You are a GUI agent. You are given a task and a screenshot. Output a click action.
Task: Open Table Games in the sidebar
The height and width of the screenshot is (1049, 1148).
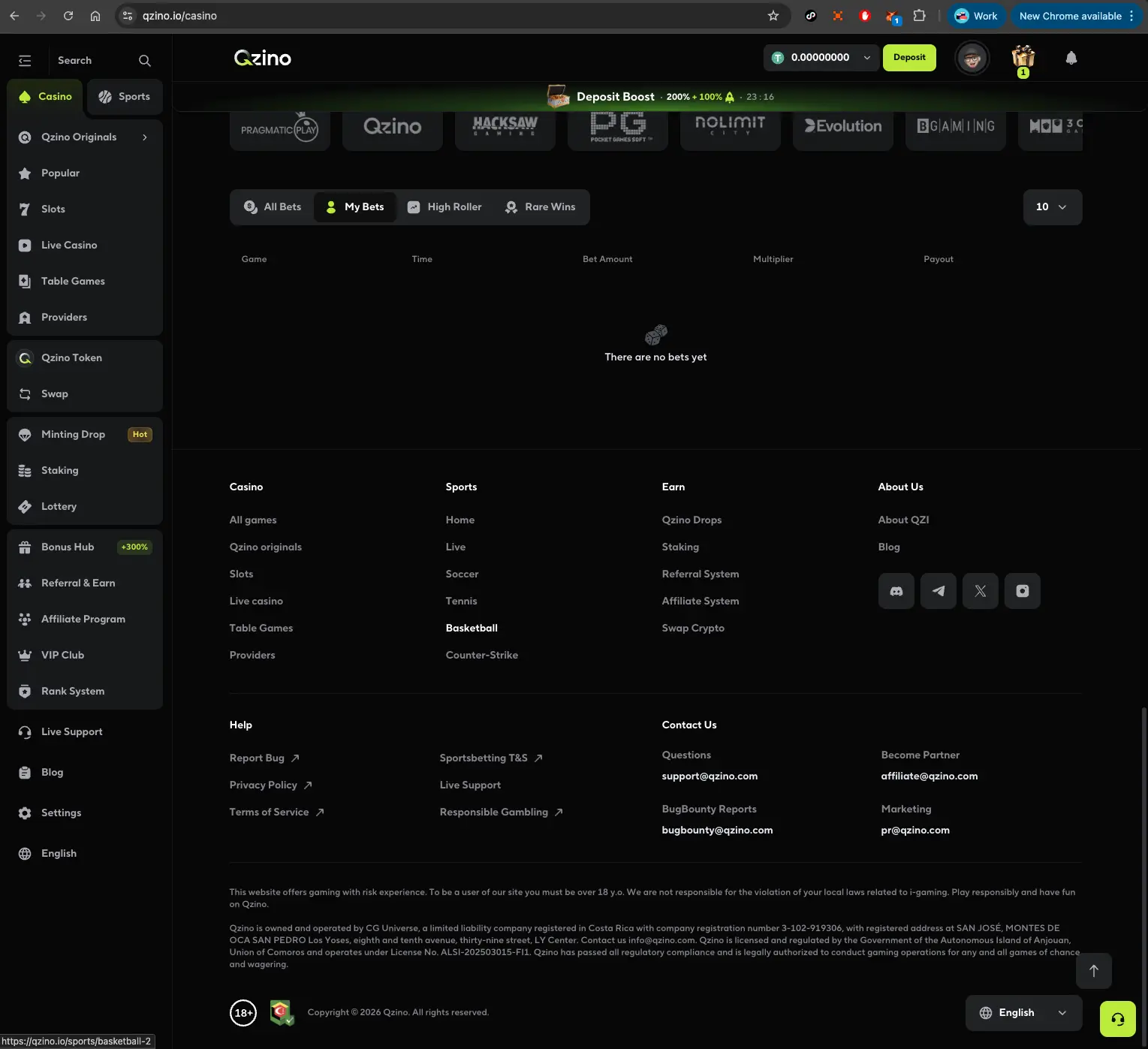(85, 282)
